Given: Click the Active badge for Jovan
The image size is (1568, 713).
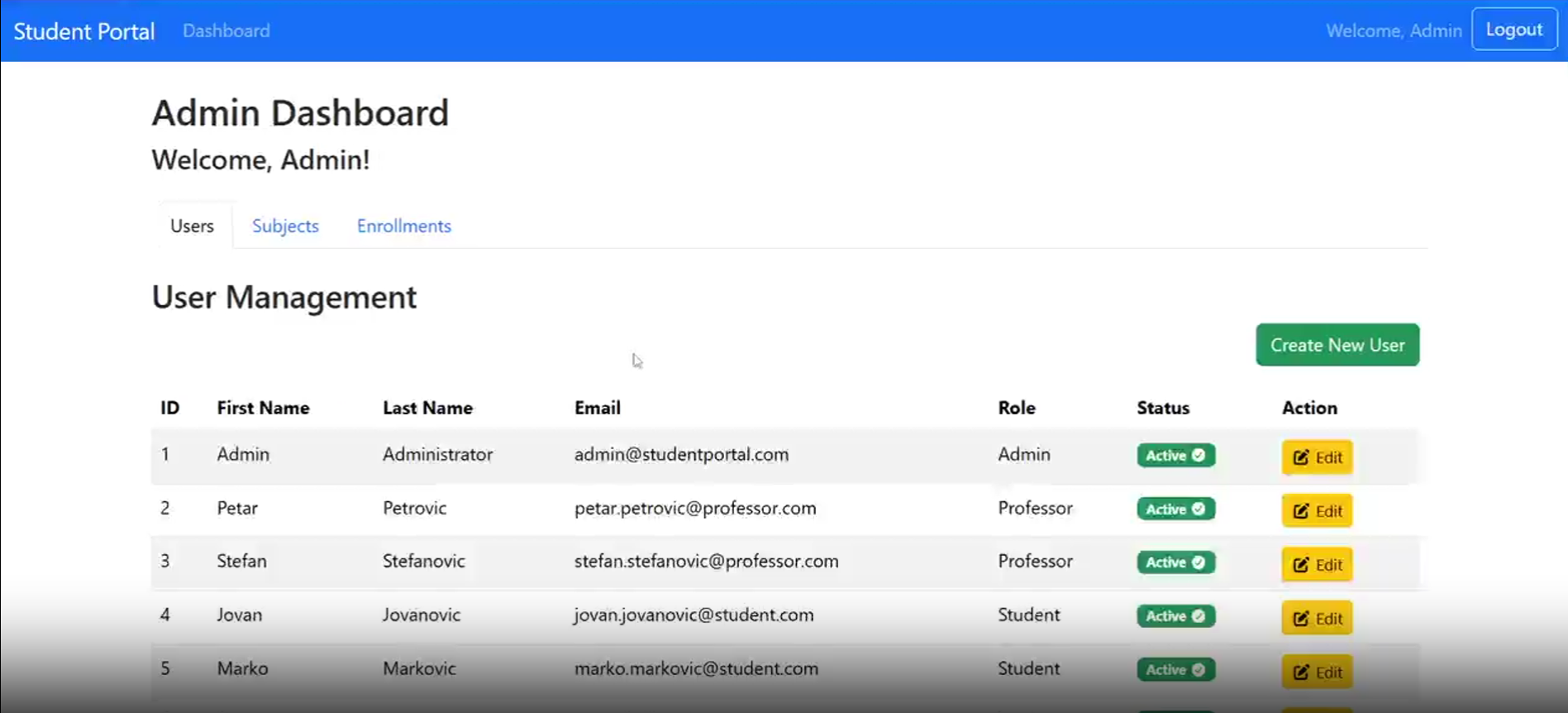Looking at the screenshot, I should (x=1175, y=616).
